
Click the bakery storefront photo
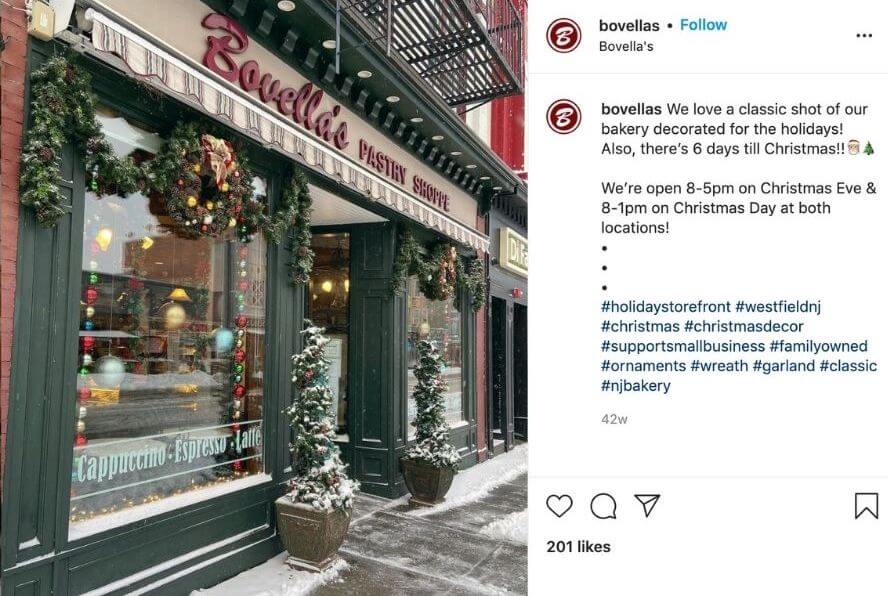264,298
